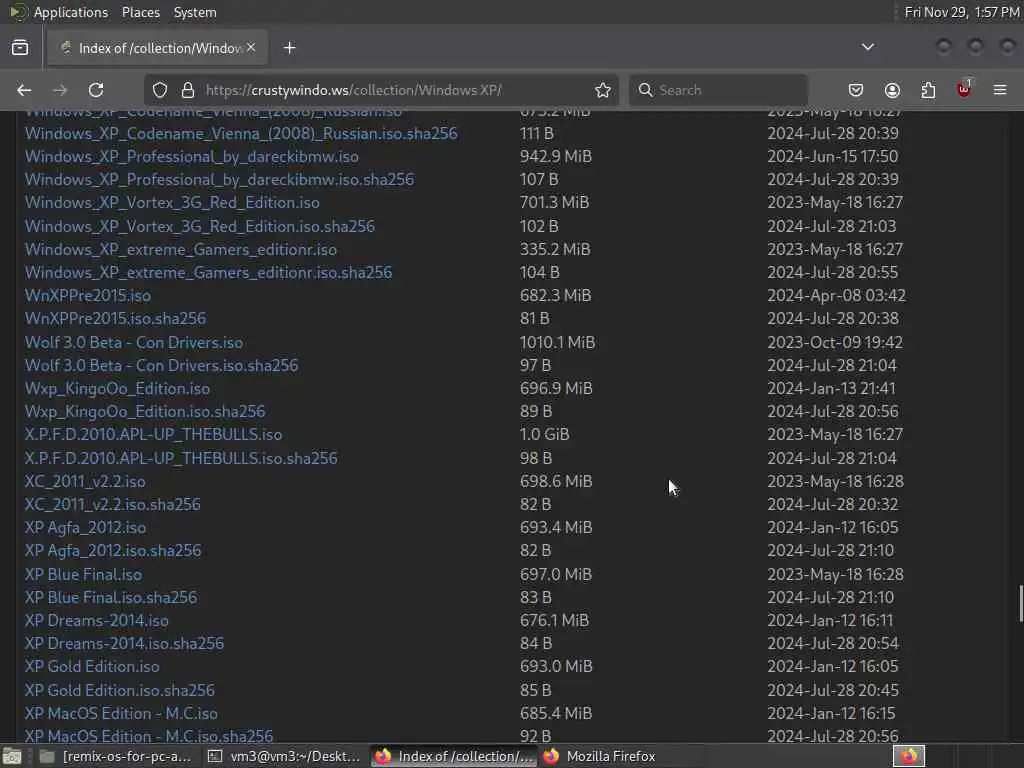Download XP MacOS Edition - M.C.iso
The height and width of the screenshot is (768, 1024).
121,713
